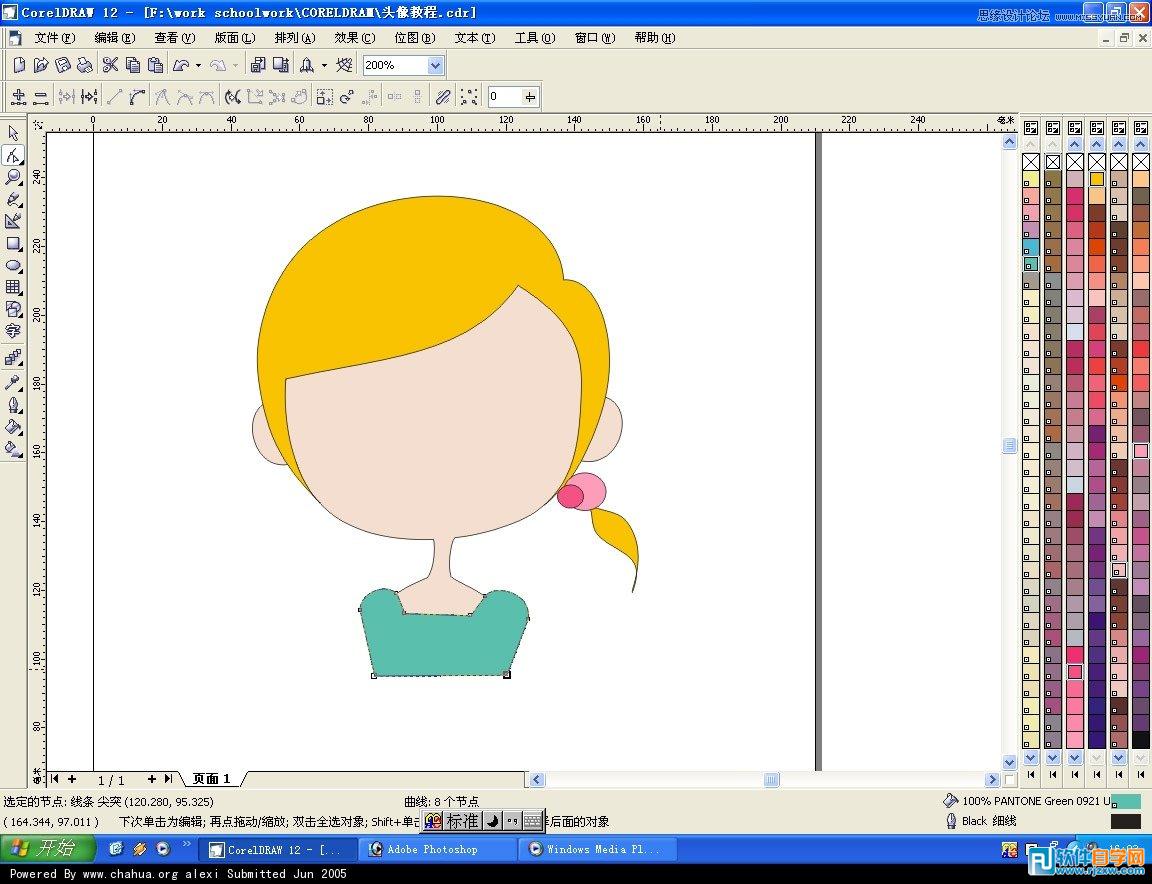Click the 开始 Start button

pos(48,849)
